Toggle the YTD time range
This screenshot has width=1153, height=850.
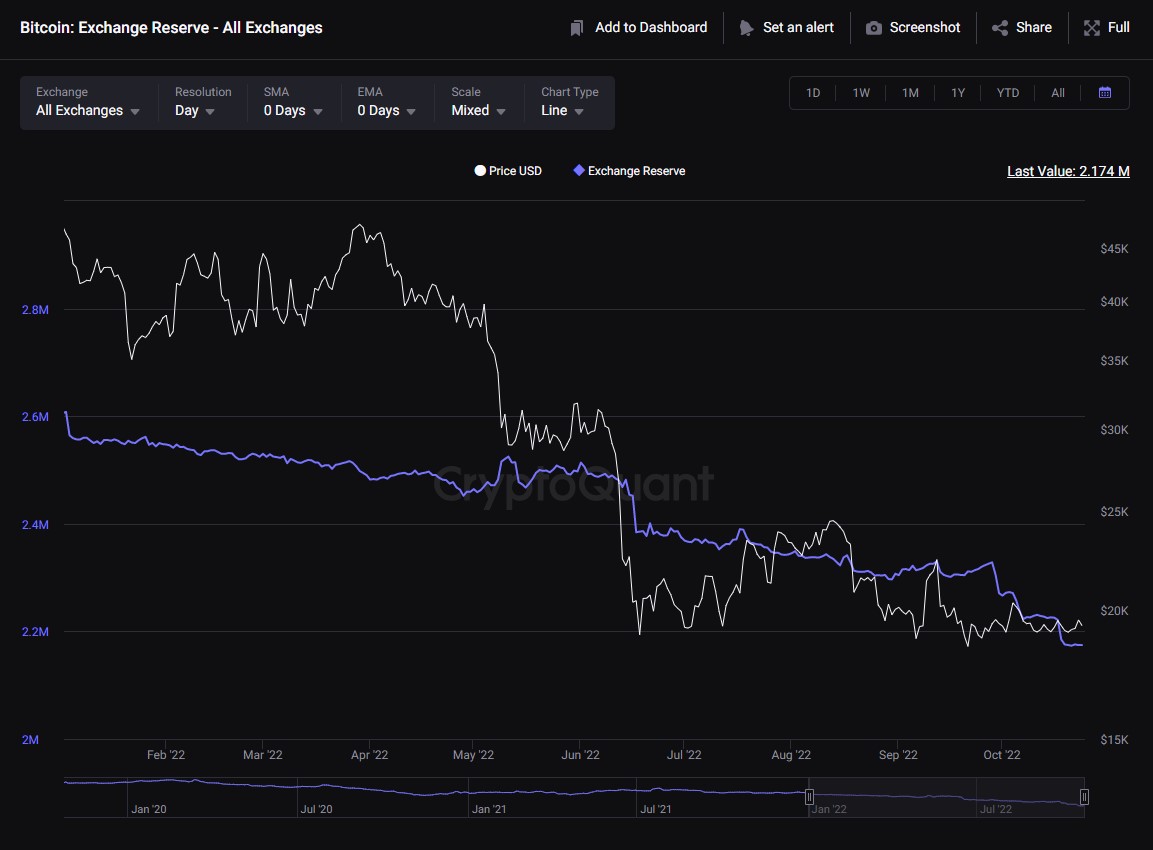pyautogui.click(x=1007, y=92)
